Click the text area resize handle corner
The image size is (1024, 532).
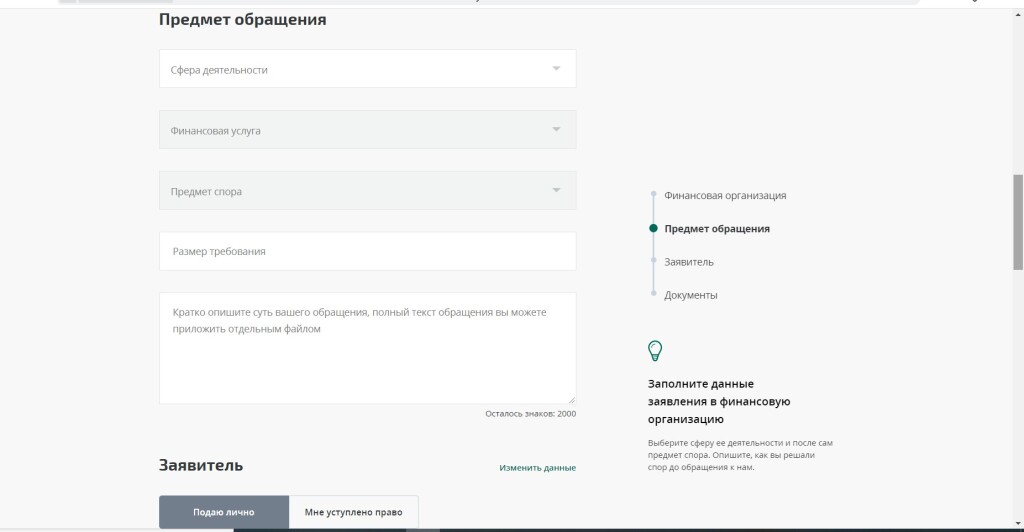tap(572, 400)
